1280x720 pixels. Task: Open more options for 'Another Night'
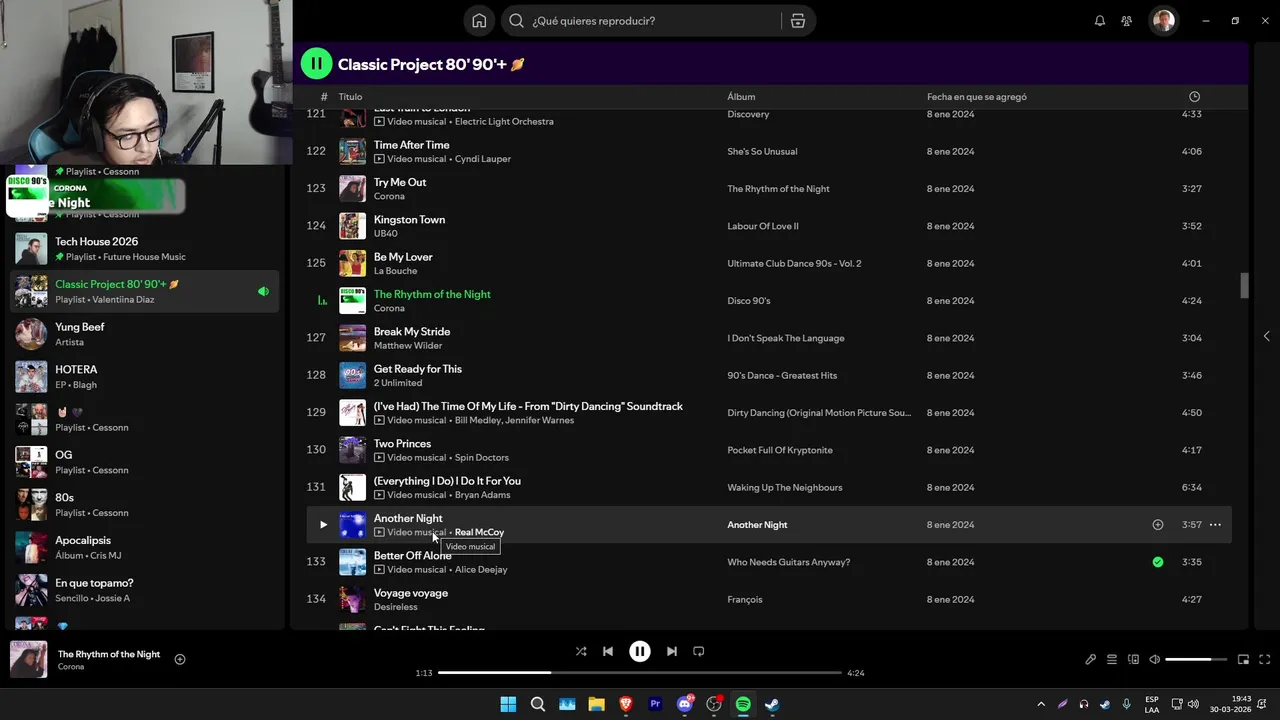click(1215, 525)
